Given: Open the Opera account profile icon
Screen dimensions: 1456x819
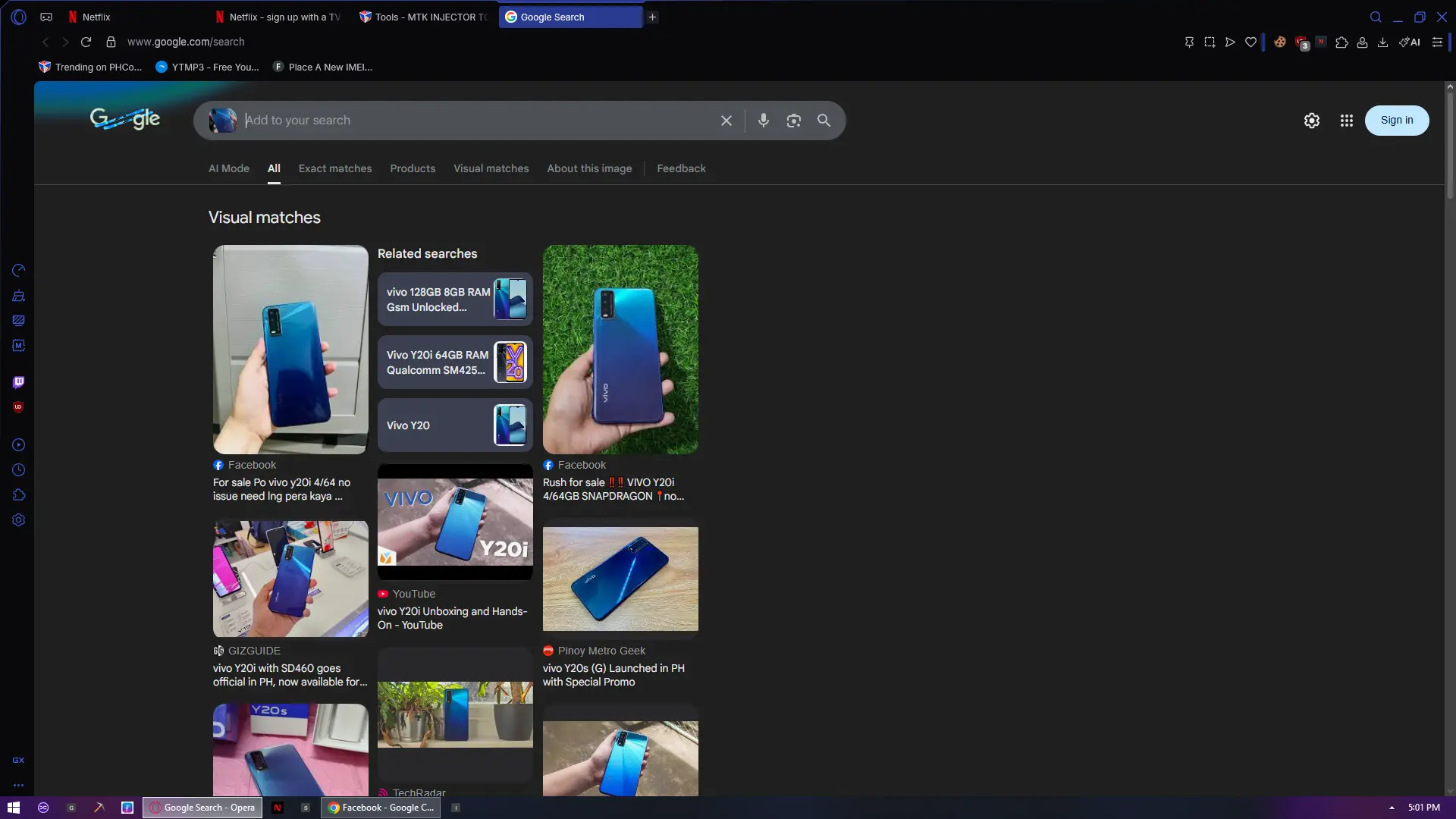Looking at the screenshot, I should pos(1363,42).
